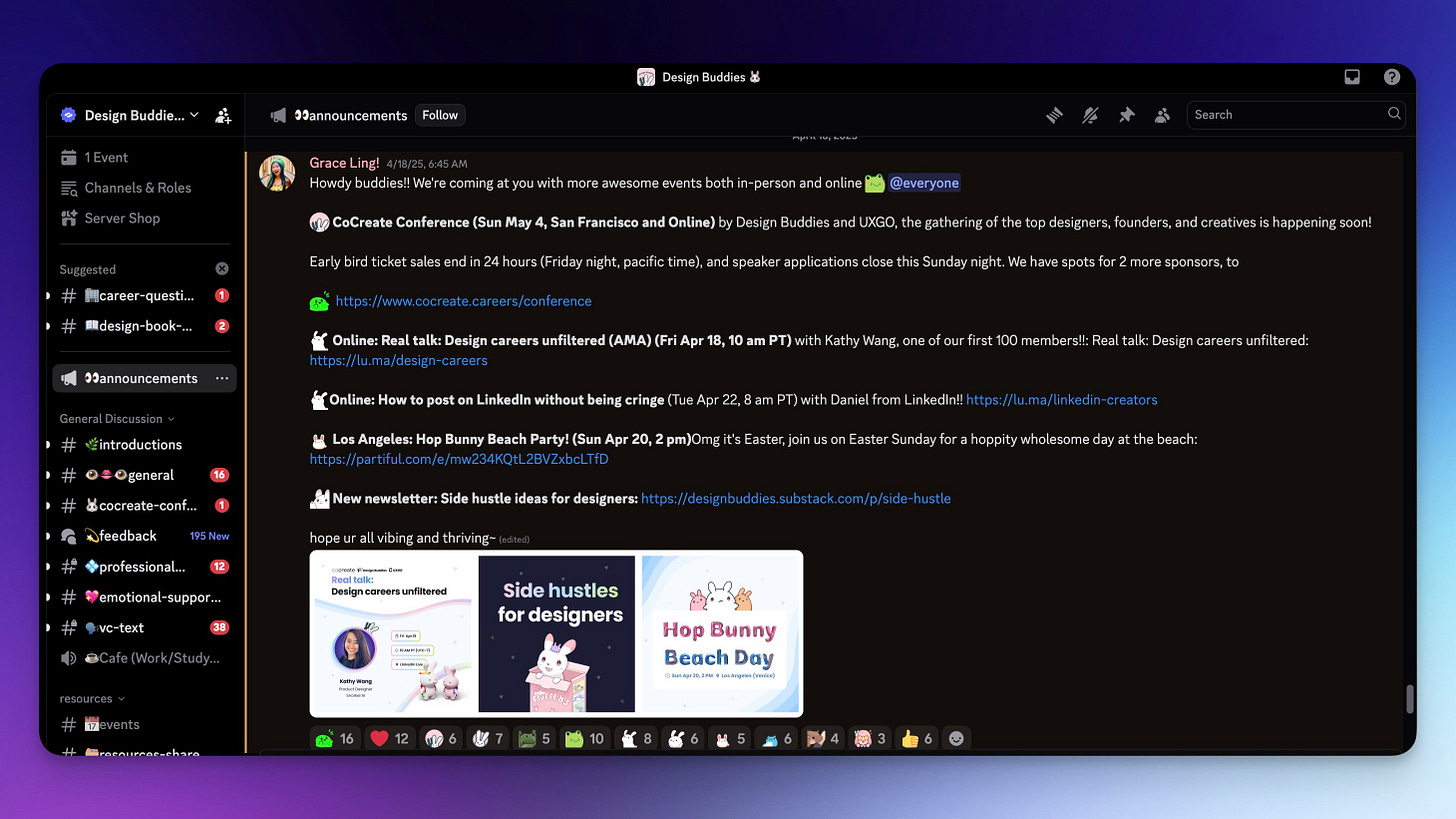The width and height of the screenshot is (1456, 819).
Task: Toggle the pink-haired character reaction with 3
Action: point(869,739)
